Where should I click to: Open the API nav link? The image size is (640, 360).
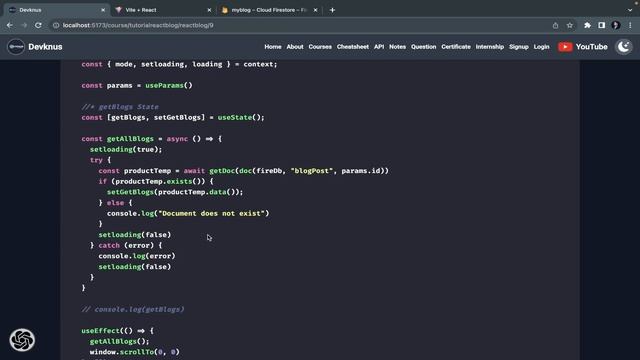[379, 47]
